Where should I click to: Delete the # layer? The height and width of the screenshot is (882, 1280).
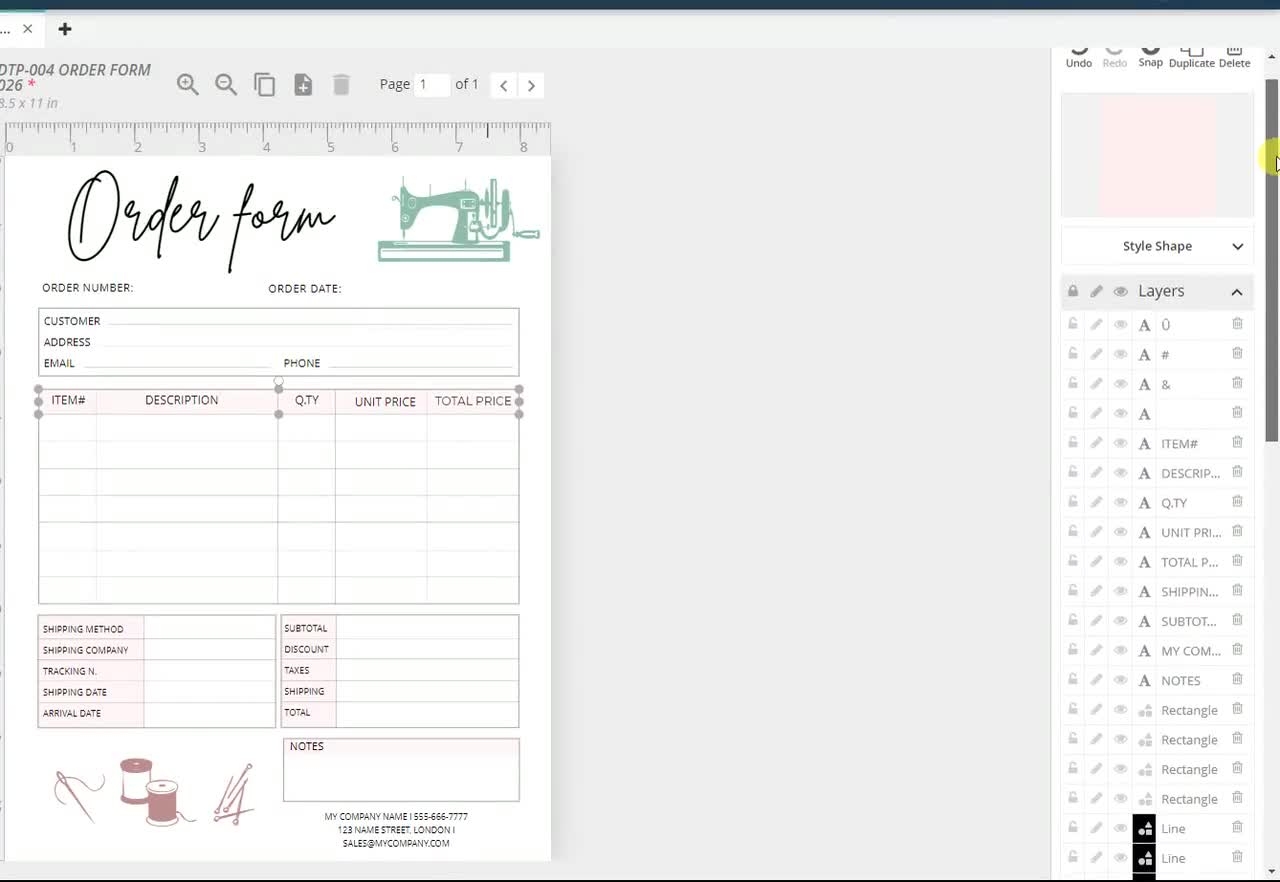click(1237, 353)
